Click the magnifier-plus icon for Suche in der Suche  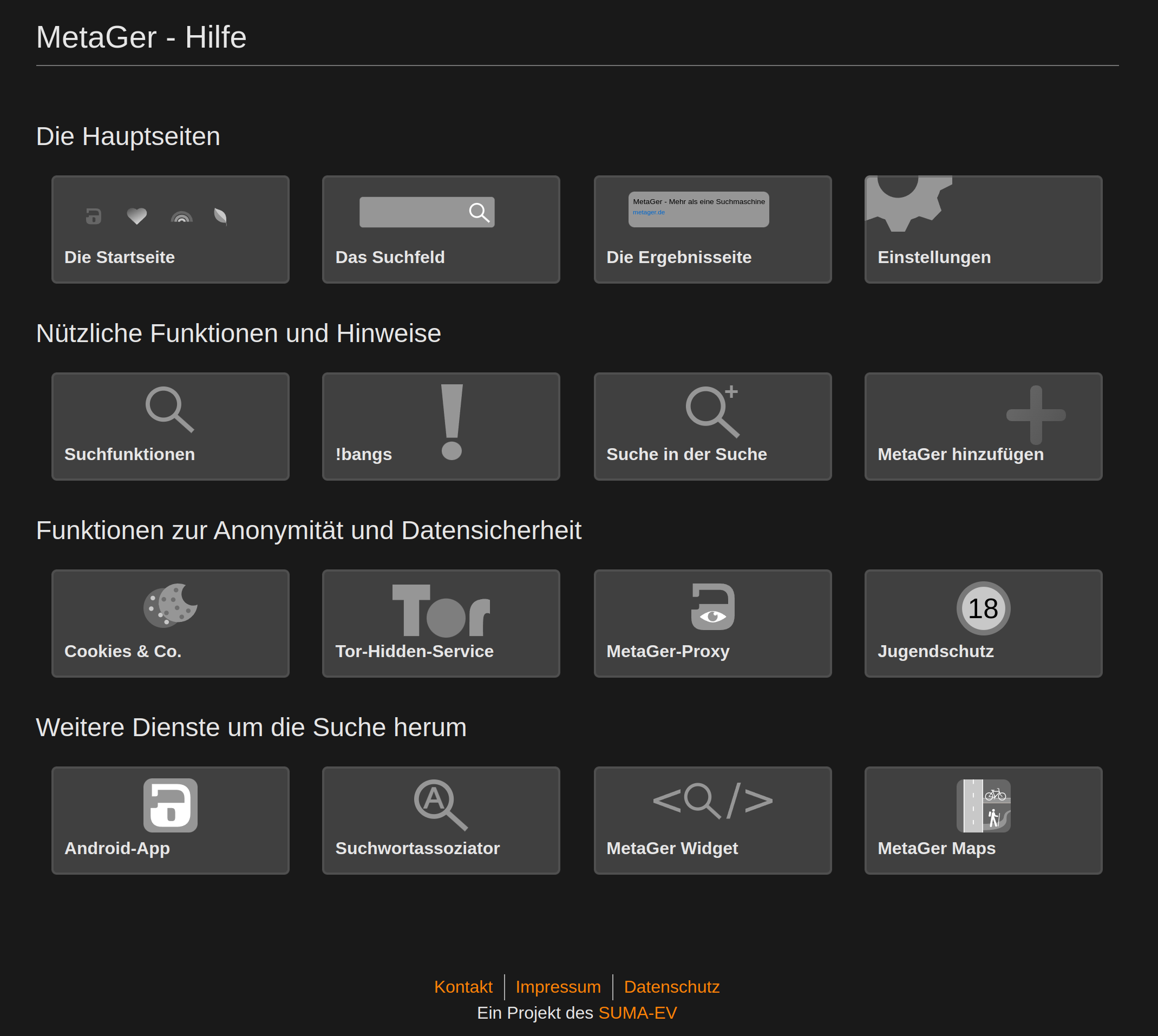[712, 411]
